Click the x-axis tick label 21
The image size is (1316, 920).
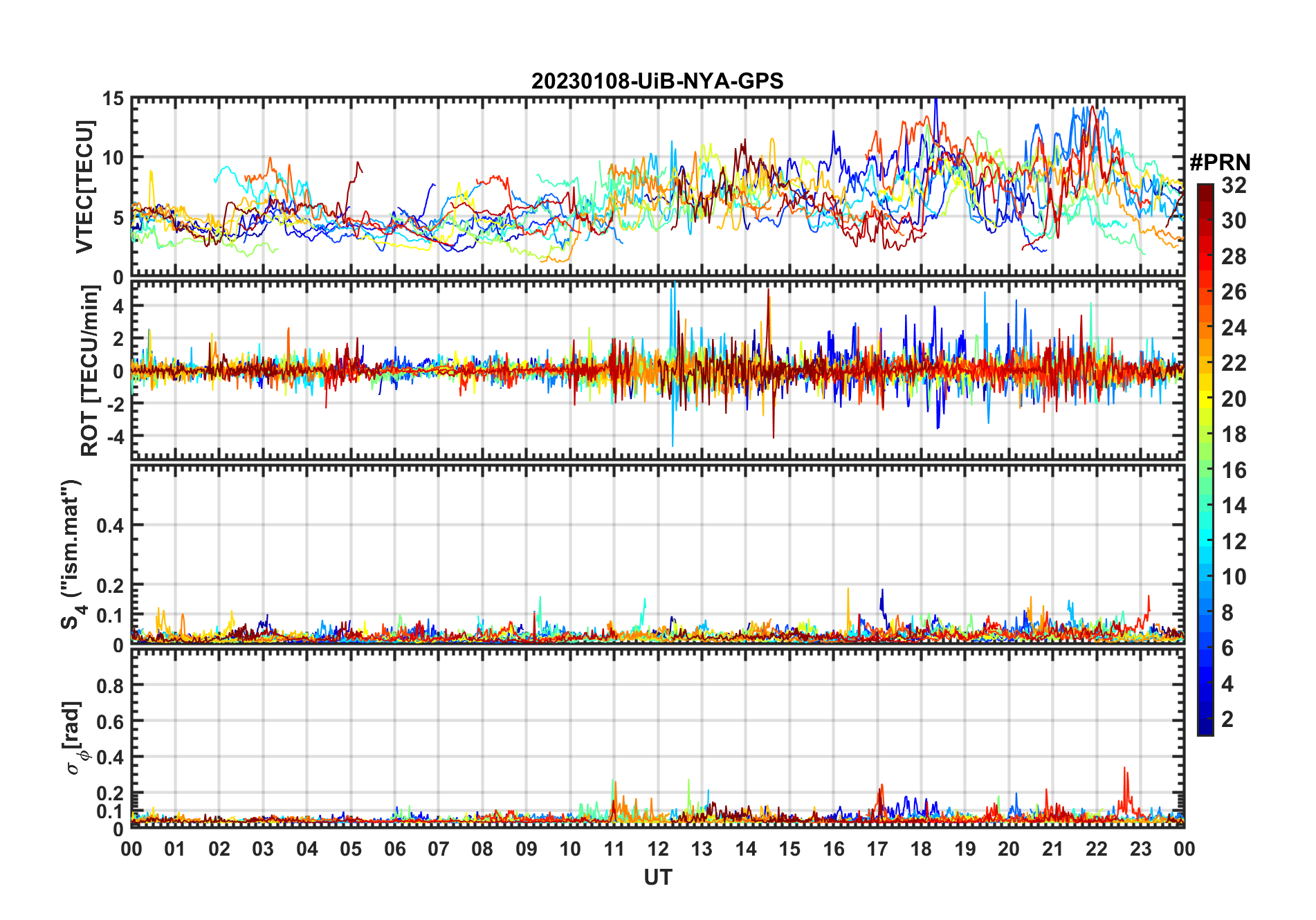(1052, 849)
